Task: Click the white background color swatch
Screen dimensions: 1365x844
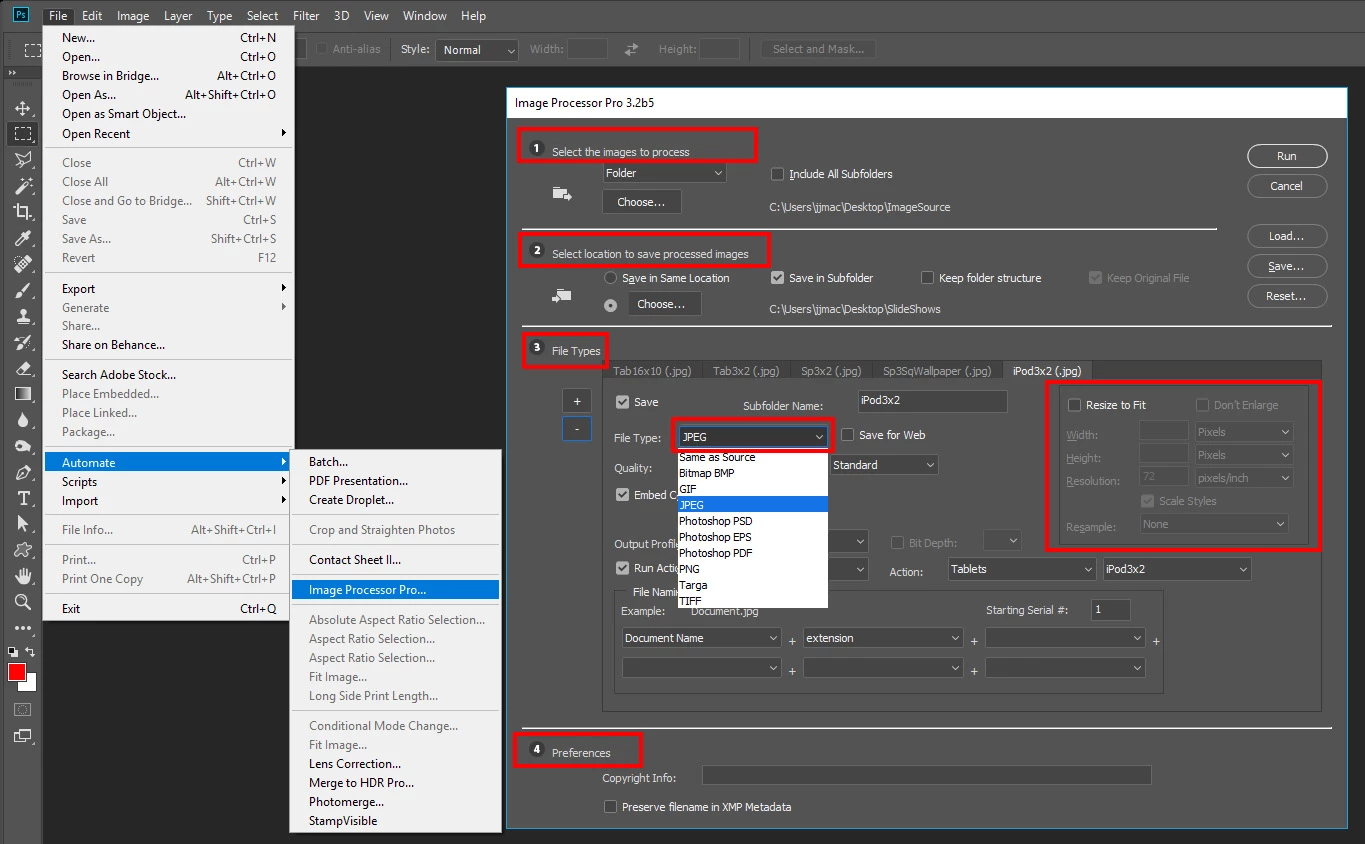Action: click(x=29, y=684)
